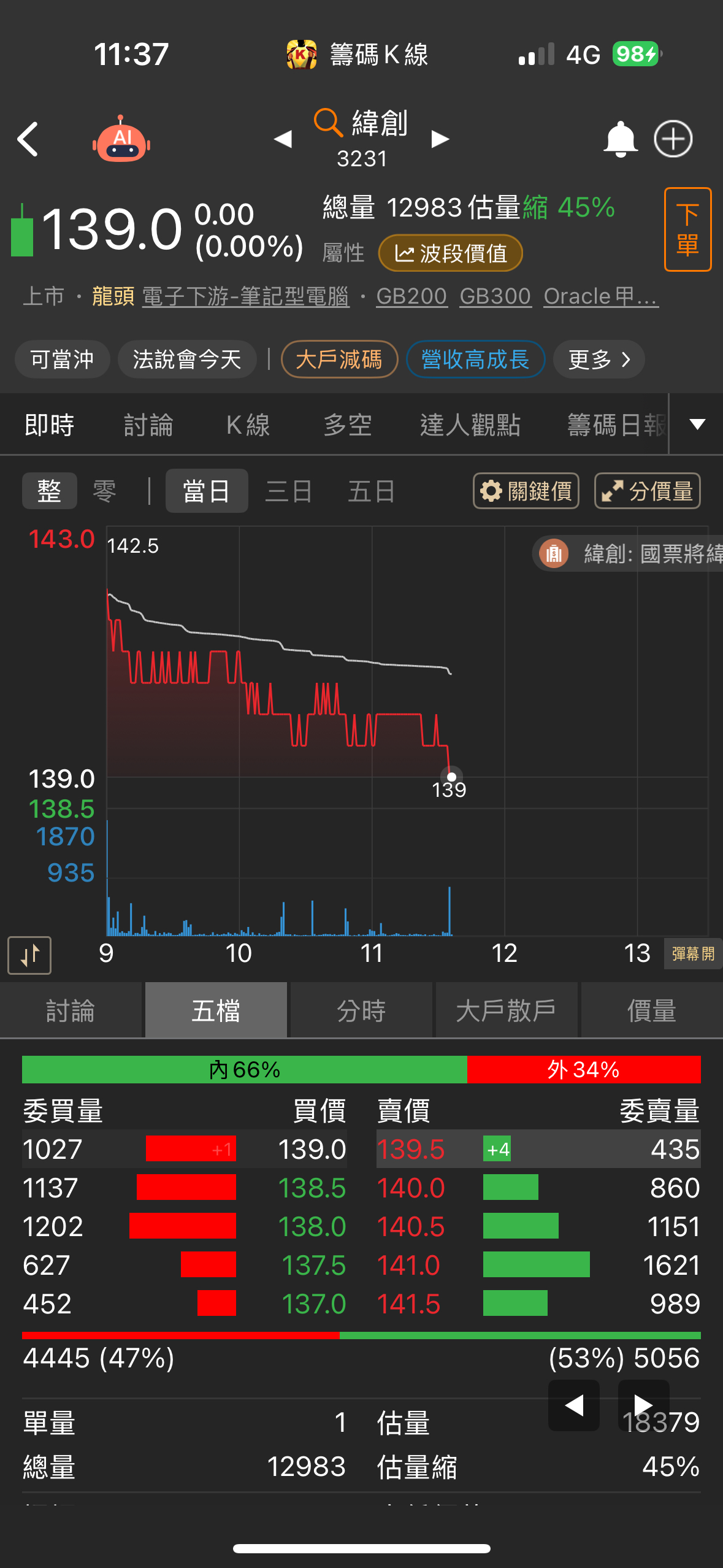
Task: Open the 緯創 news bubble on chart
Action: pyautogui.click(x=628, y=554)
